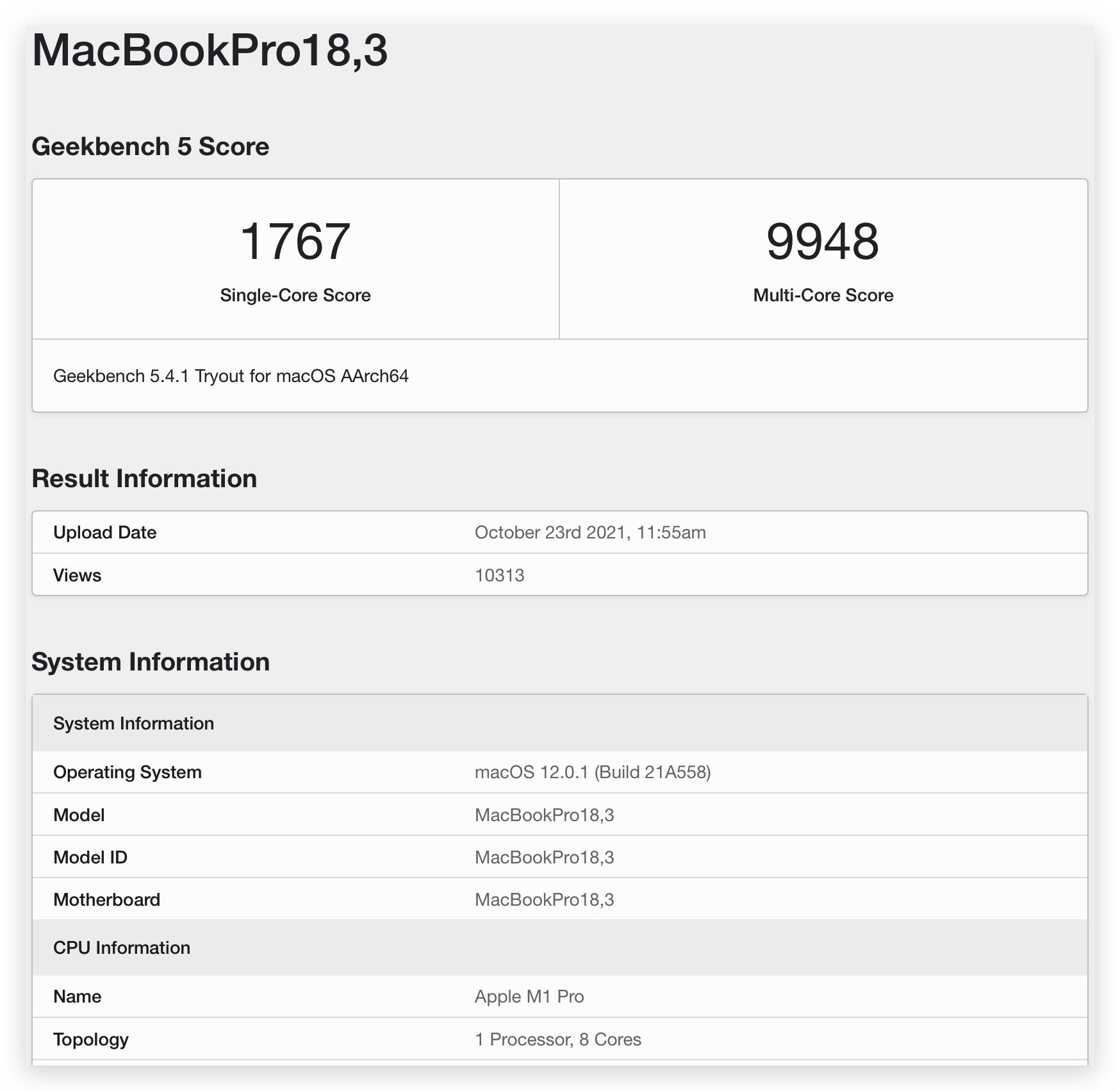Click the multi-core score 9948
Screen dimensions: 1120x1091
[823, 241]
